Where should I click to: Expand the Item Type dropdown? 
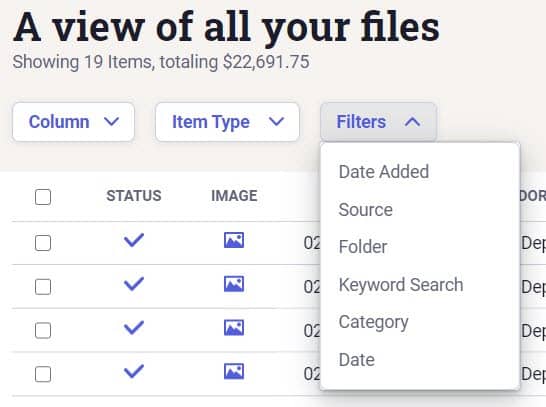click(227, 122)
